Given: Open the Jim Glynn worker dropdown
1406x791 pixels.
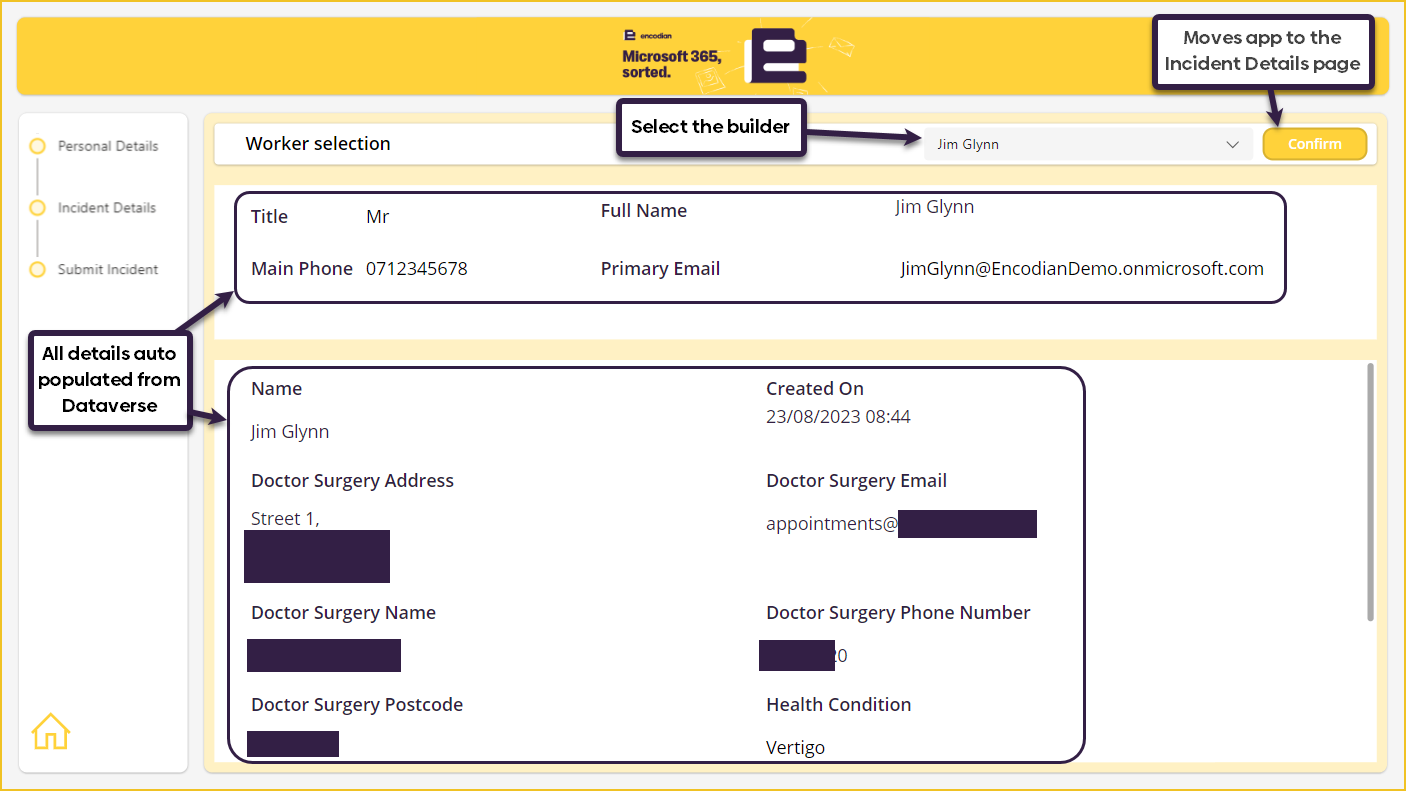Looking at the screenshot, I should pyautogui.click(x=1088, y=144).
